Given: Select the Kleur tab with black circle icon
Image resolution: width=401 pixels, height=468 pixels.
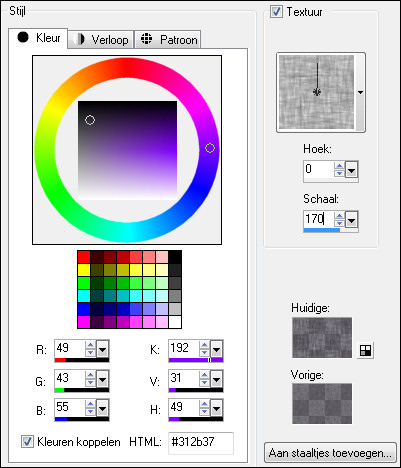Looking at the screenshot, I should 38,38.
